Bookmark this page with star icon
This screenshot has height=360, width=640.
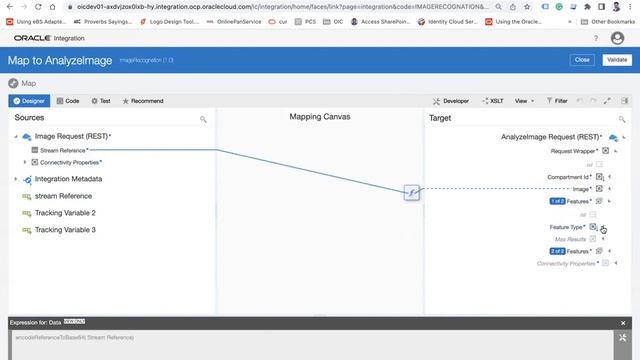click(527, 7)
